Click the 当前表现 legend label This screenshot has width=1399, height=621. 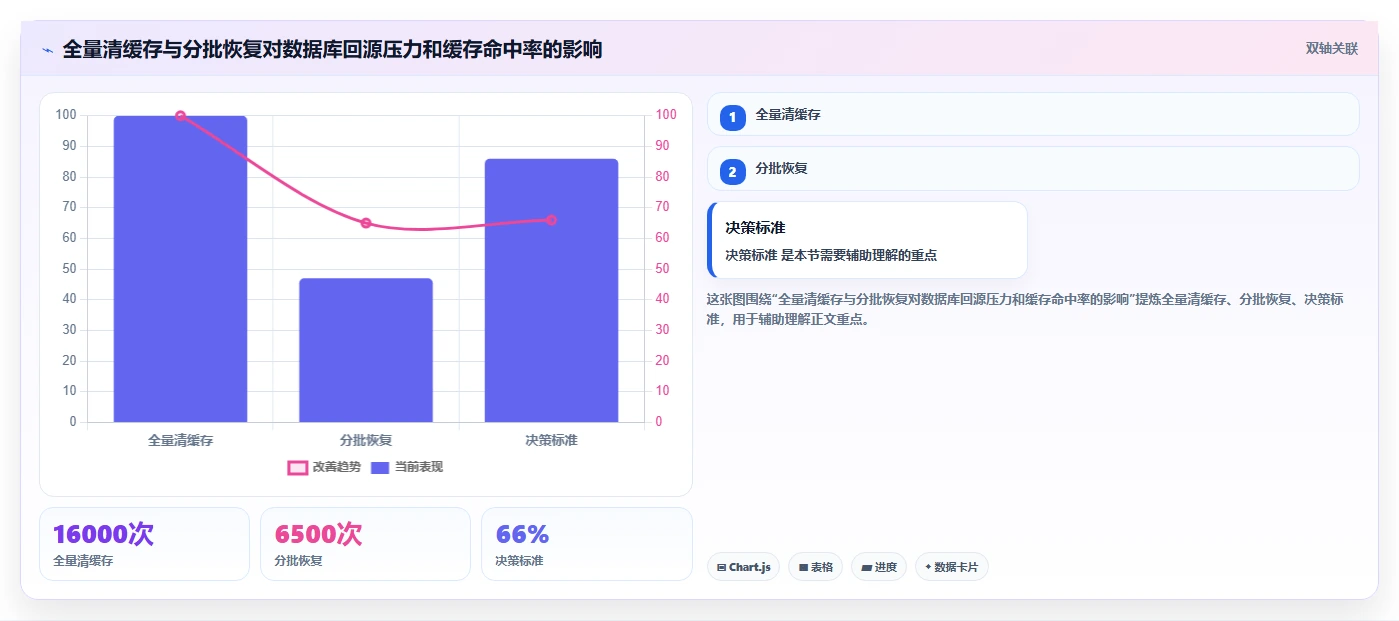[x=419, y=467]
